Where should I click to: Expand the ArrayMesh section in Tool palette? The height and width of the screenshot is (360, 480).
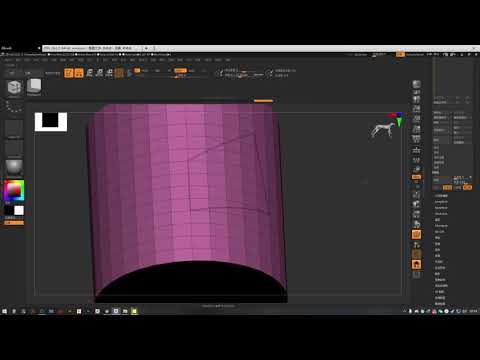click(441, 202)
